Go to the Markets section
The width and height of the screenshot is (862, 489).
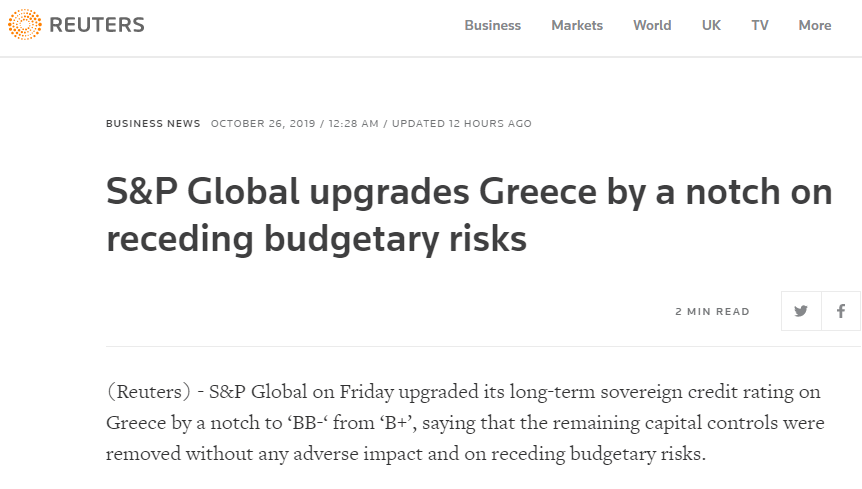pos(577,25)
